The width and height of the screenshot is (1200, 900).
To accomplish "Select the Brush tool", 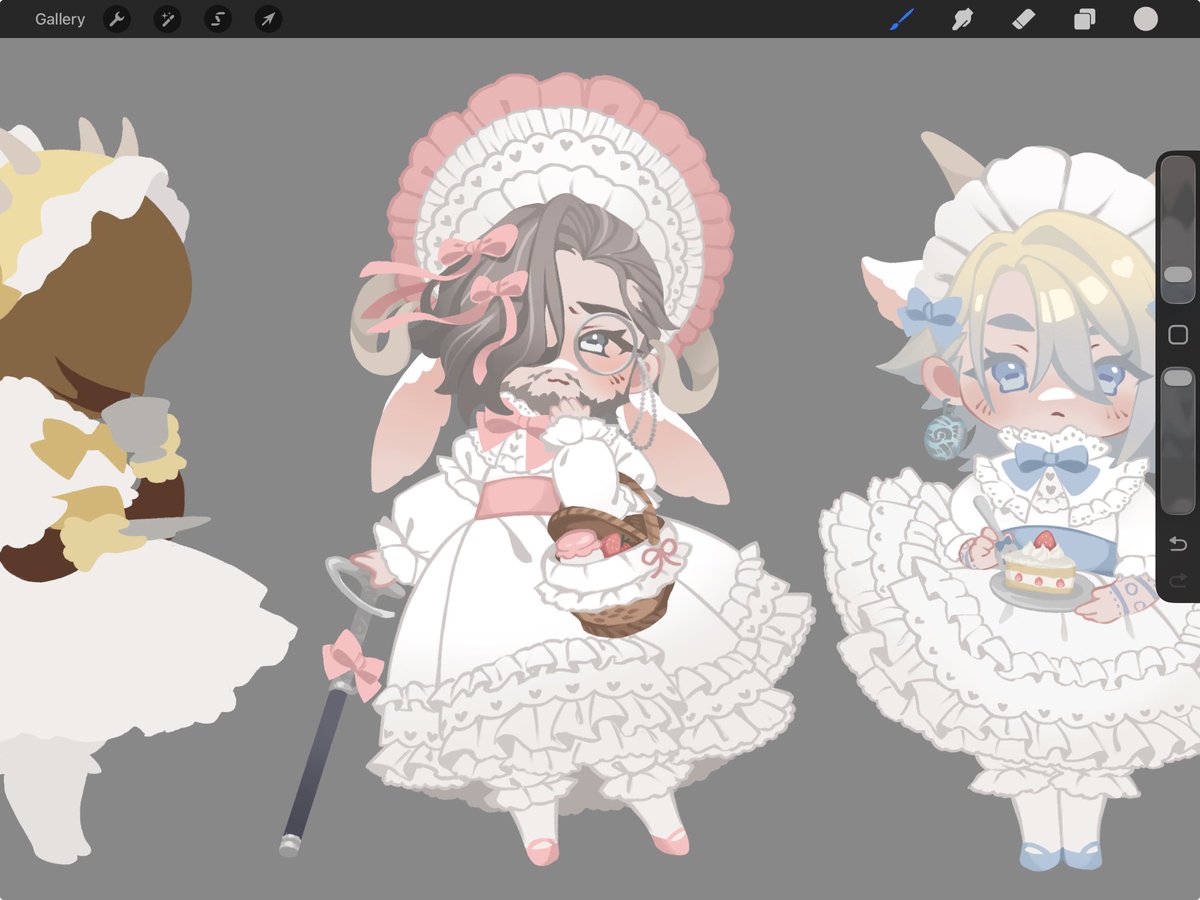I will [x=902, y=19].
